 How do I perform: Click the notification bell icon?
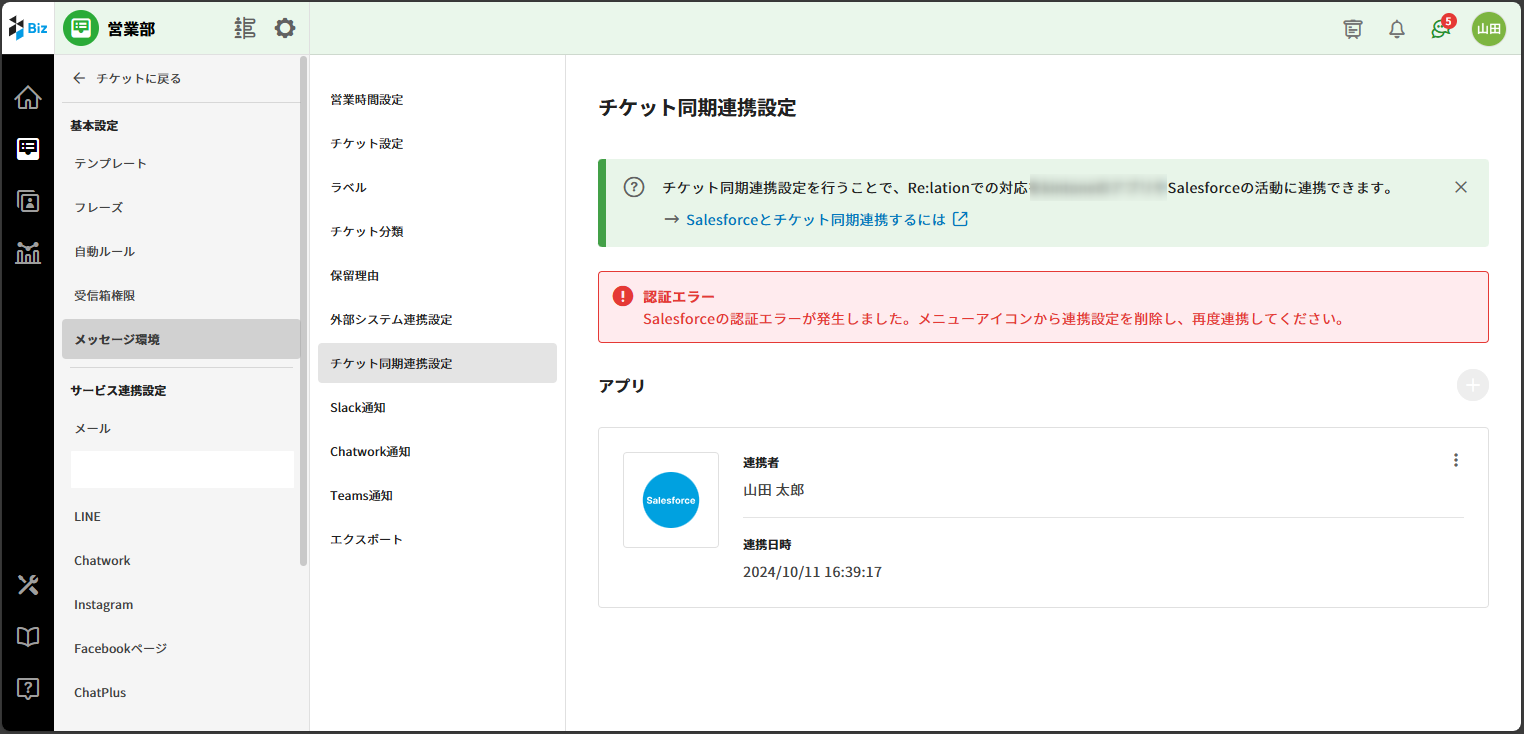click(x=1397, y=29)
